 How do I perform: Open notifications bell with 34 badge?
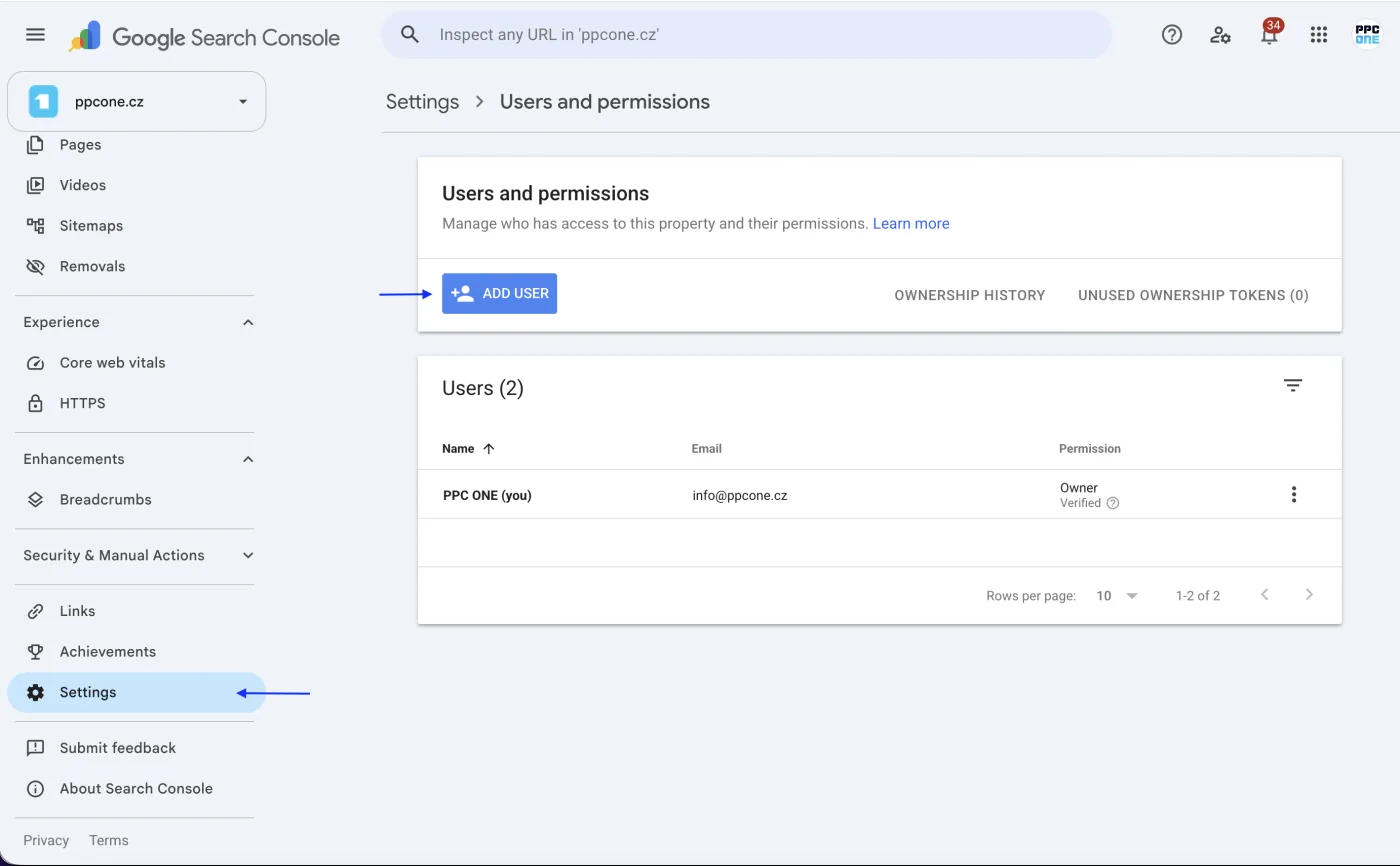(x=1270, y=33)
